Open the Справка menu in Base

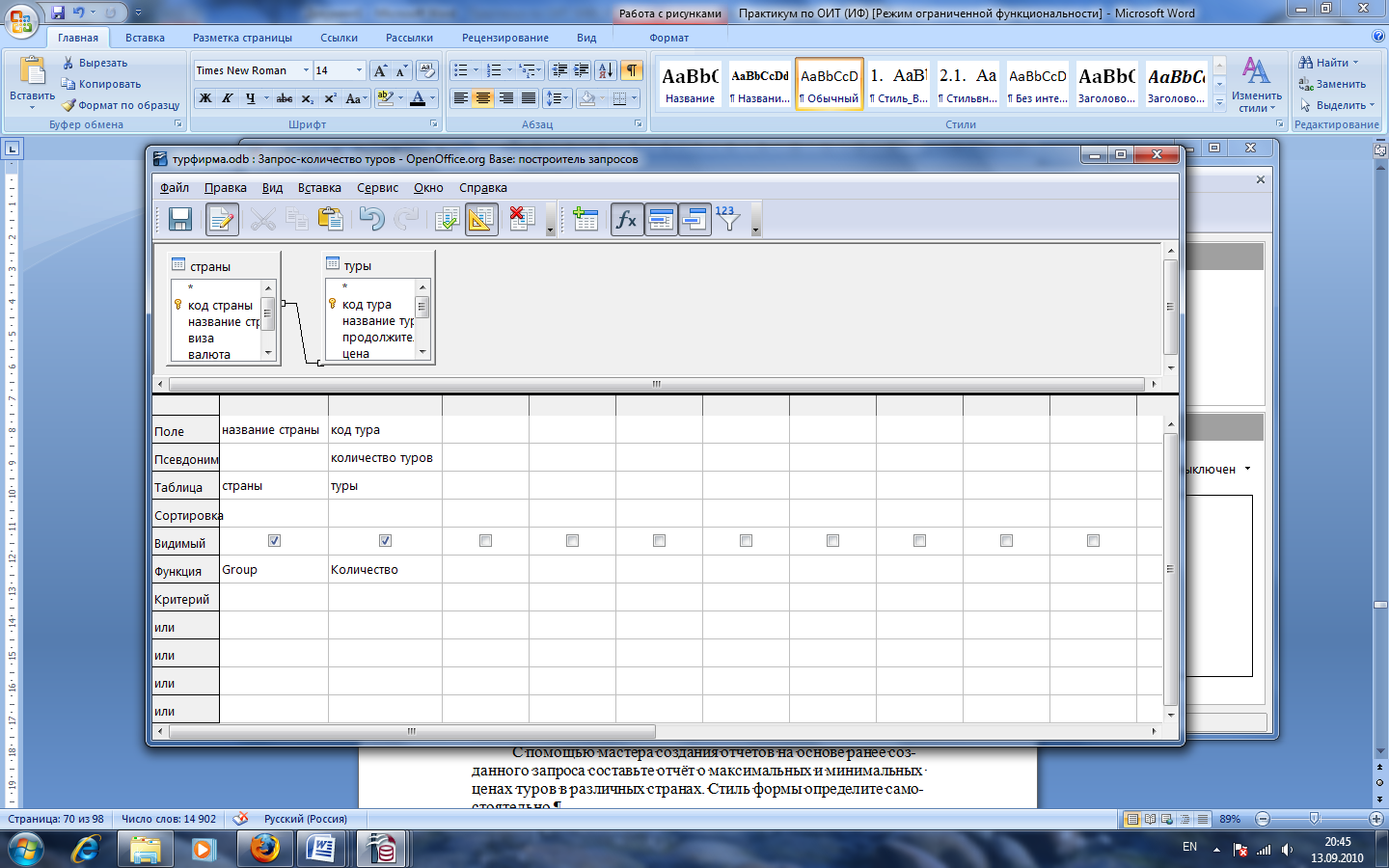(482, 188)
